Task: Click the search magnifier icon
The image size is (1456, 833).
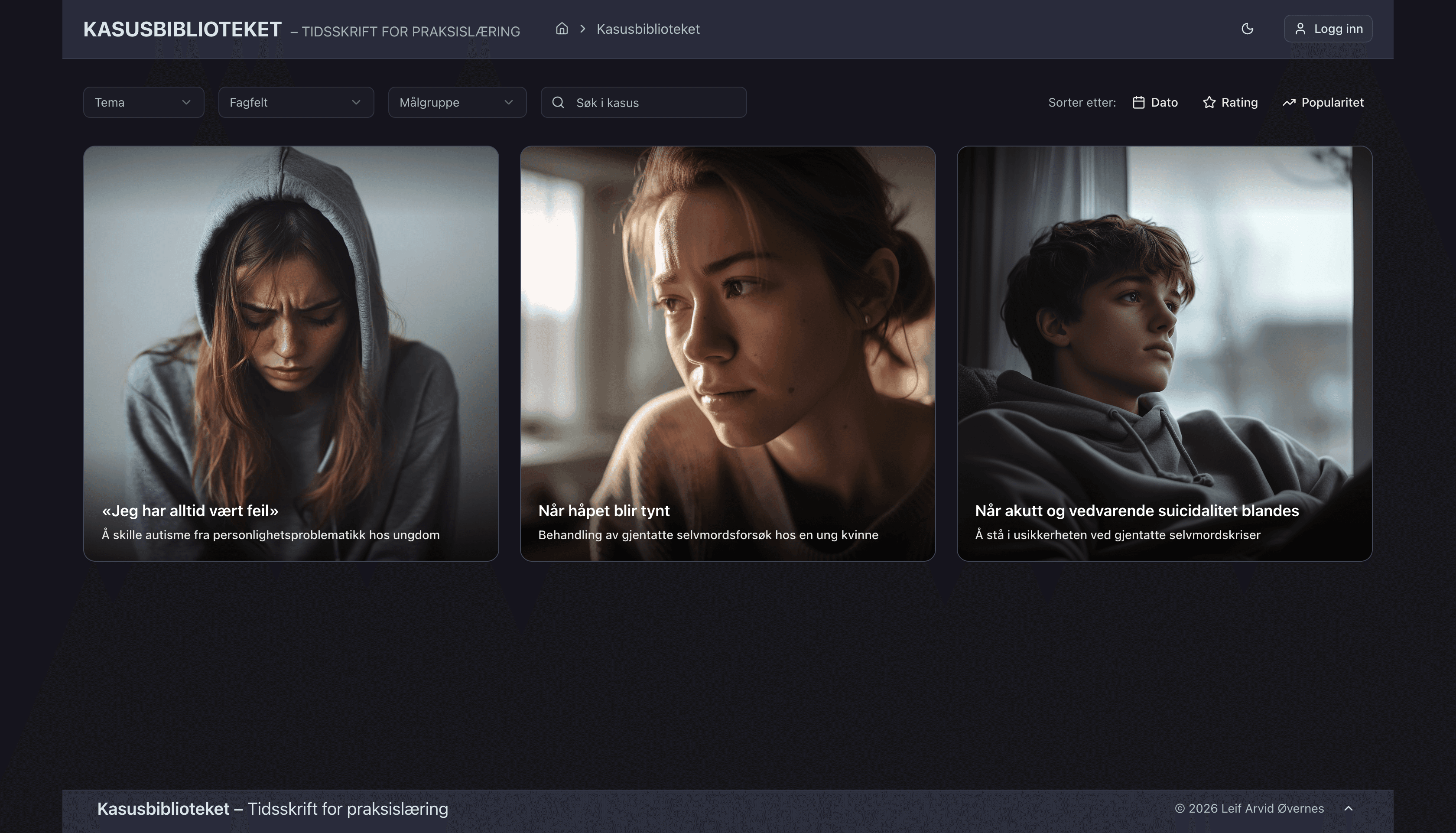Action: [x=558, y=102]
